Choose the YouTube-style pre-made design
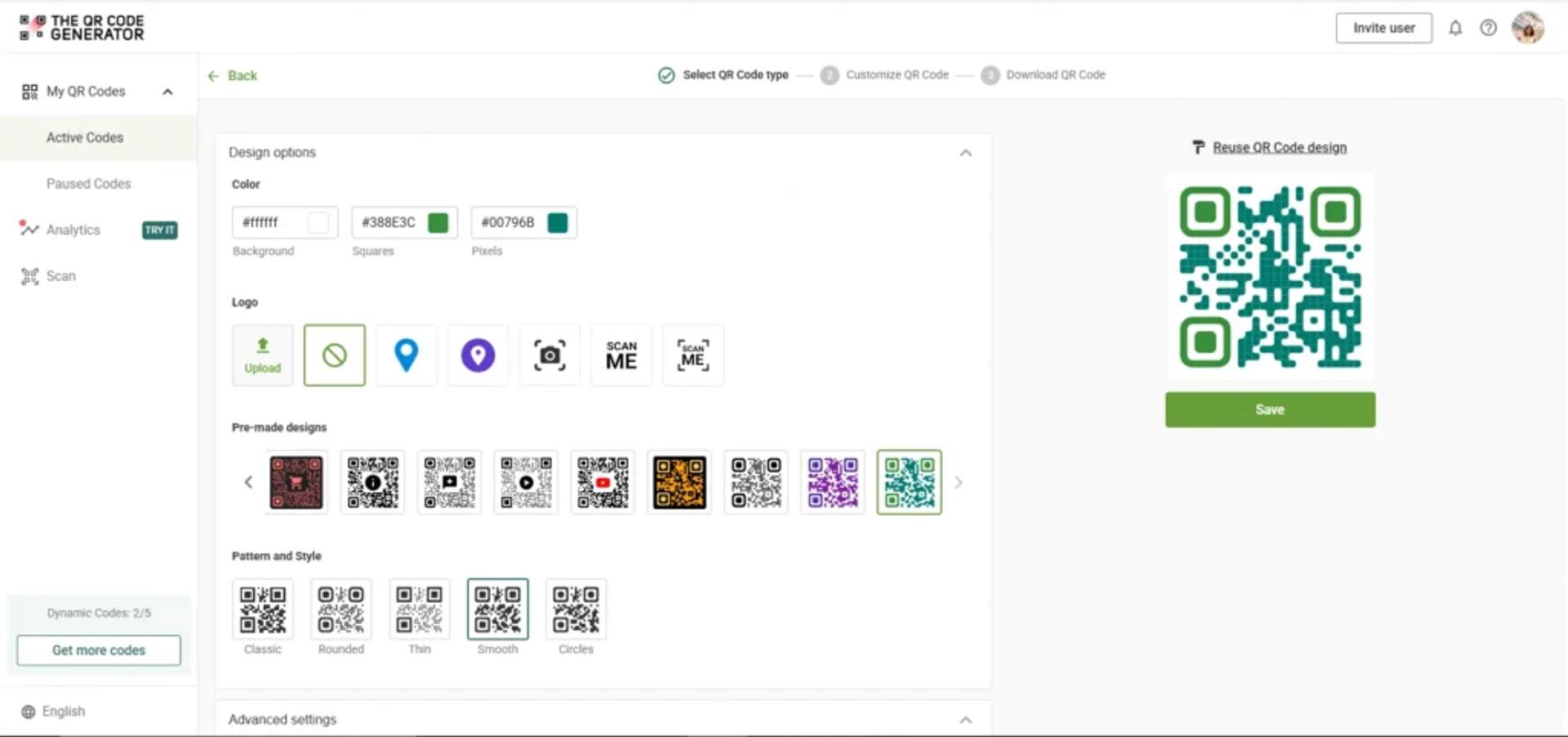Image resolution: width=1568 pixels, height=737 pixels. (603, 482)
